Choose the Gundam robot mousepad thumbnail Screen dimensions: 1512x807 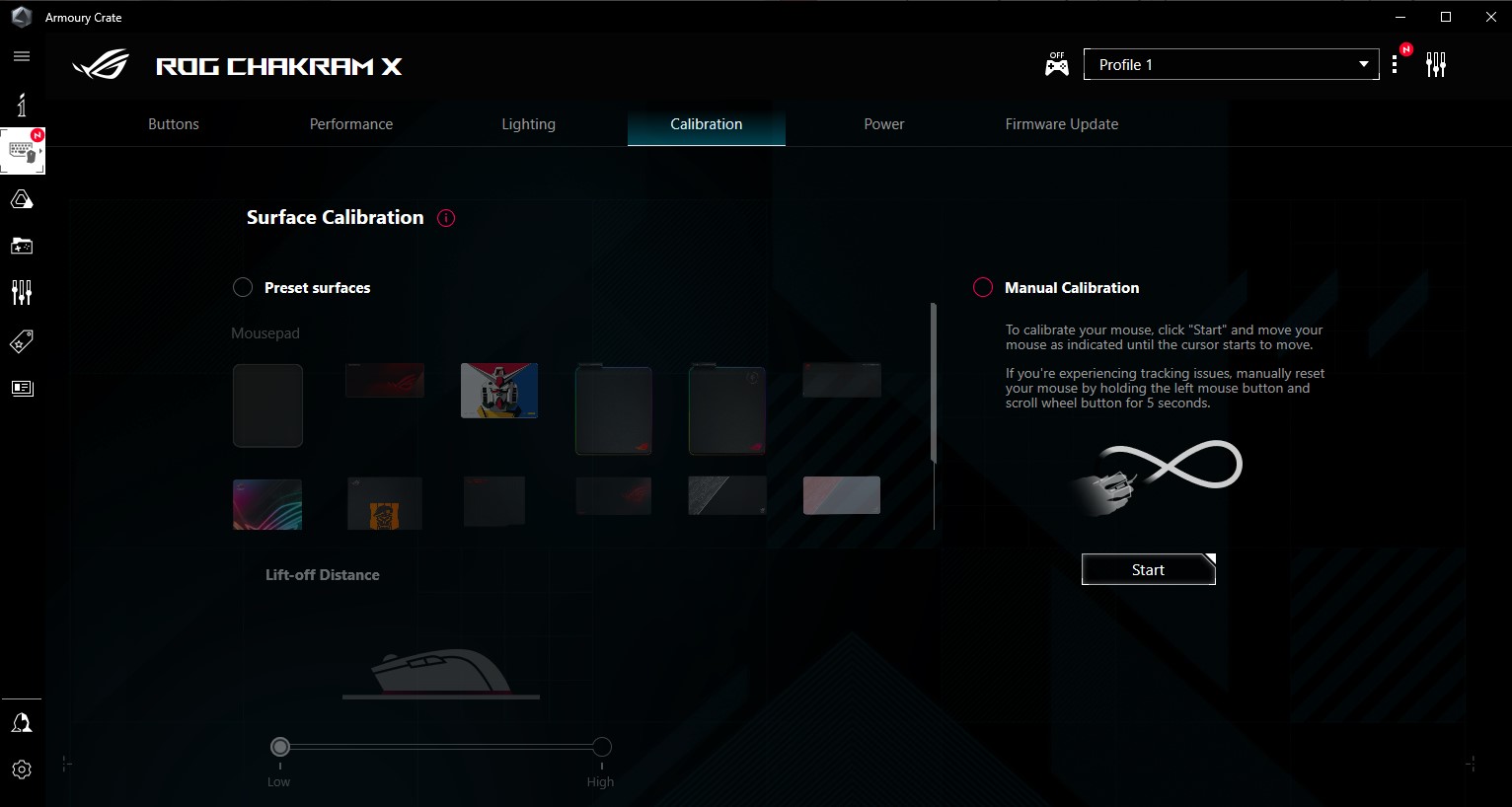click(x=499, y=391)
